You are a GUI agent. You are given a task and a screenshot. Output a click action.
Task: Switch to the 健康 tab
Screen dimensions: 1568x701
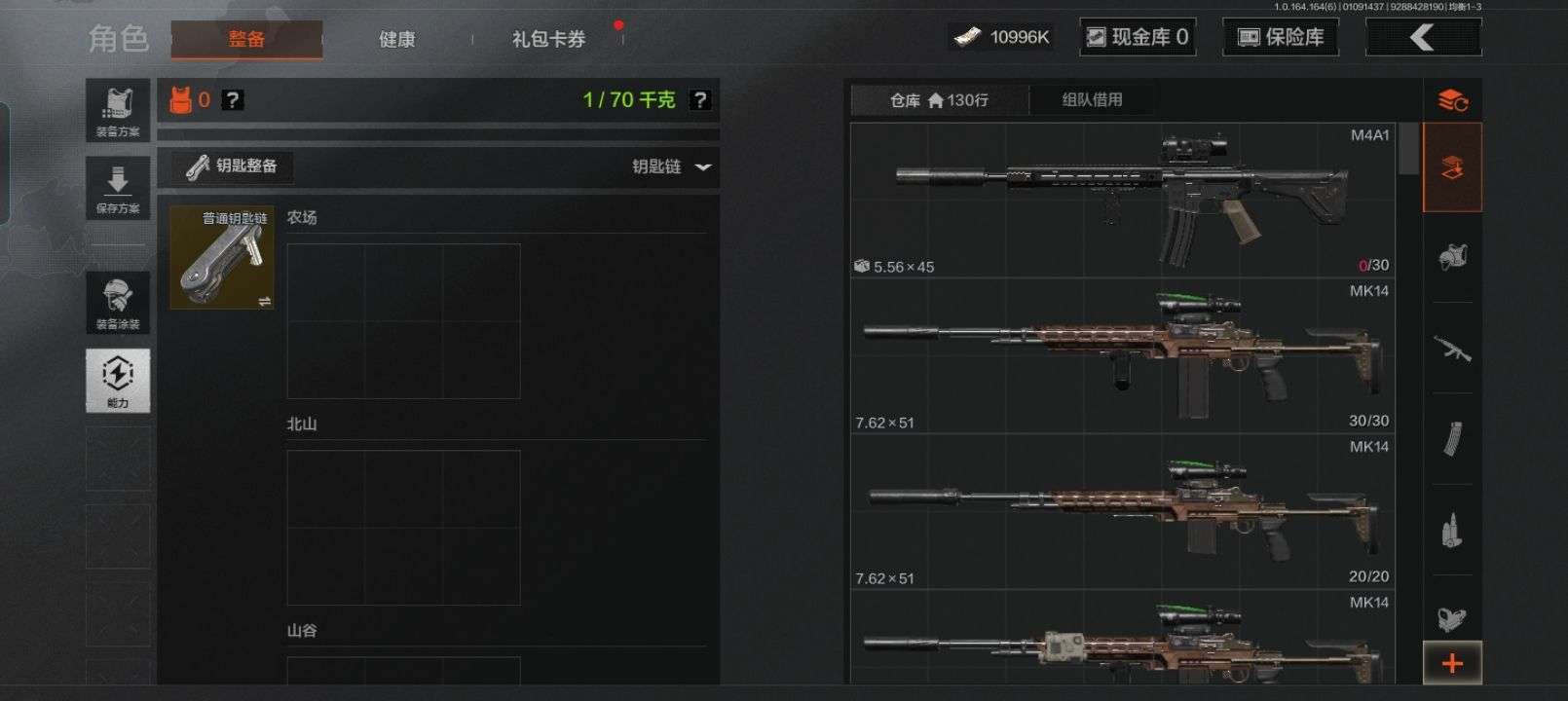(396, 39)
